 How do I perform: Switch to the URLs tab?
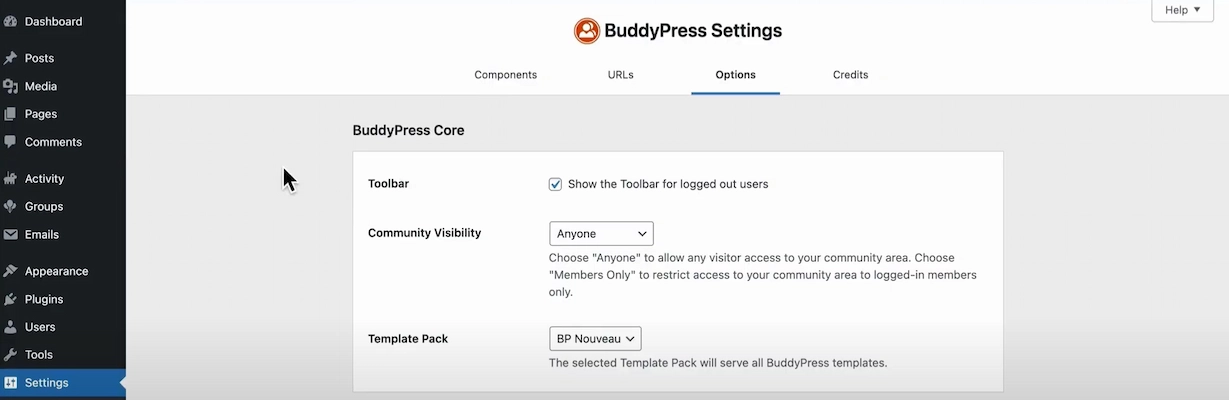pyautogui.click(x=620, y=75)
